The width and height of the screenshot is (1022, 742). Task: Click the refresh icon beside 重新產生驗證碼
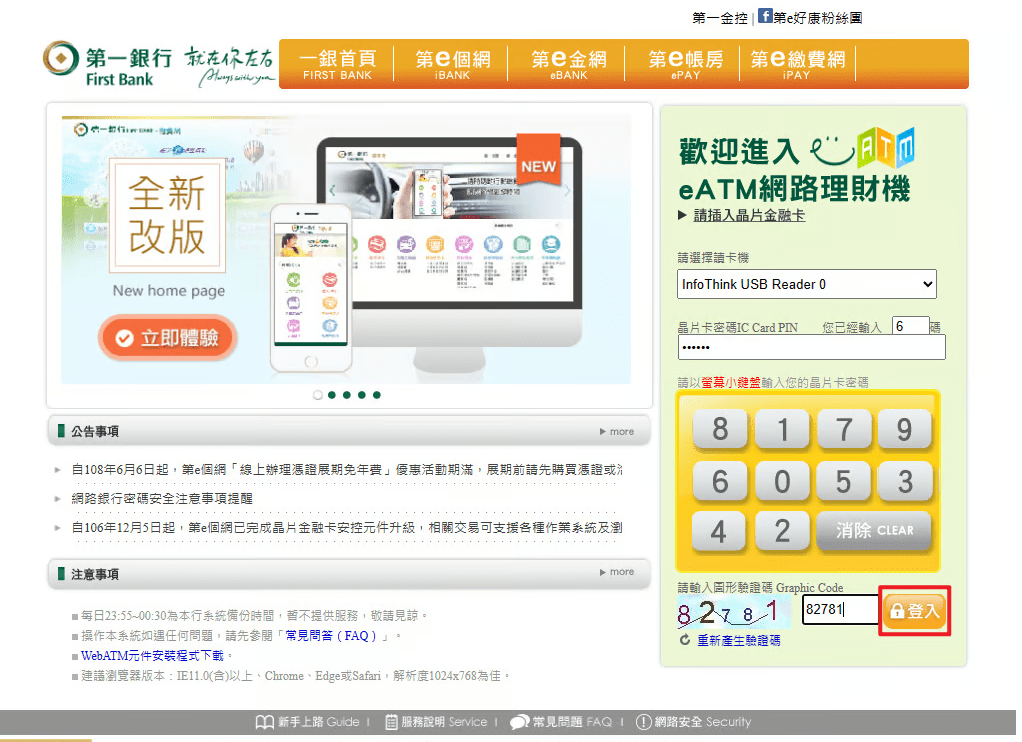684,640
